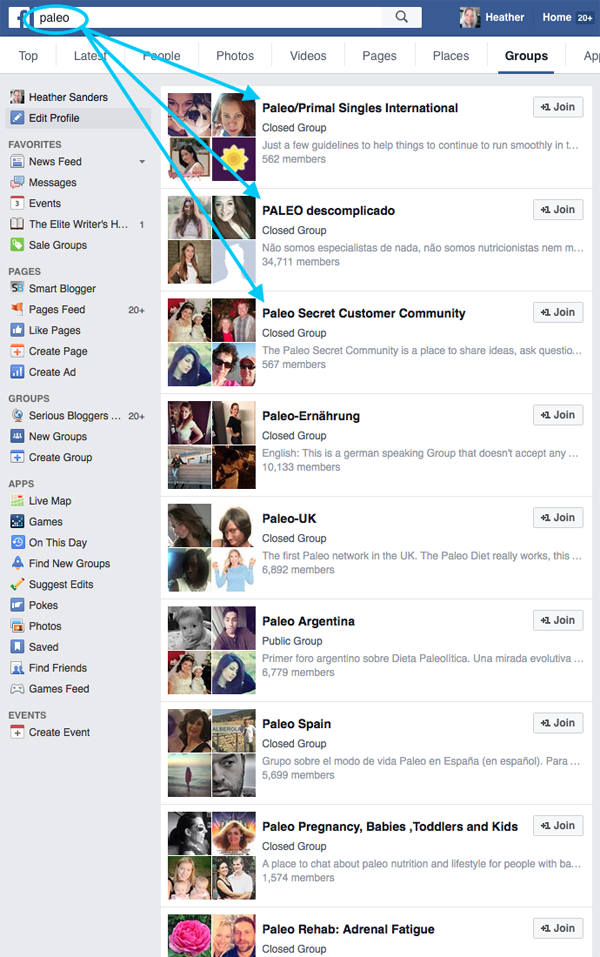Open the Home link in top bar

click(557, 17)
